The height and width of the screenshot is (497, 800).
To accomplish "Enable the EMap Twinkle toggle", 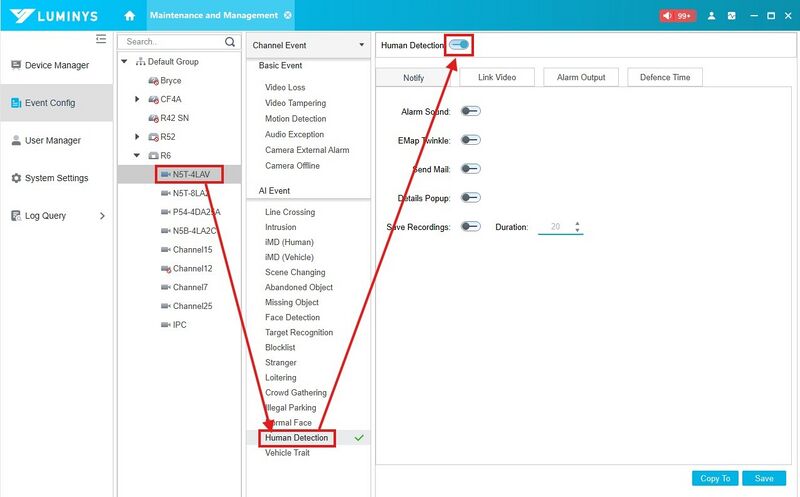I will [x=470, y=140].
